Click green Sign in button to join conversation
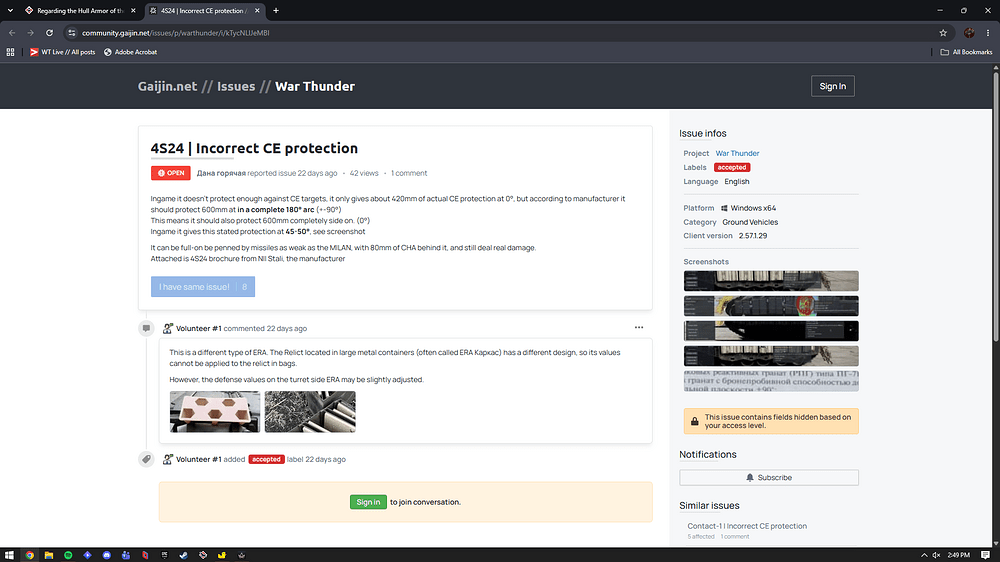1000x562 pixels. pos(368,502)
